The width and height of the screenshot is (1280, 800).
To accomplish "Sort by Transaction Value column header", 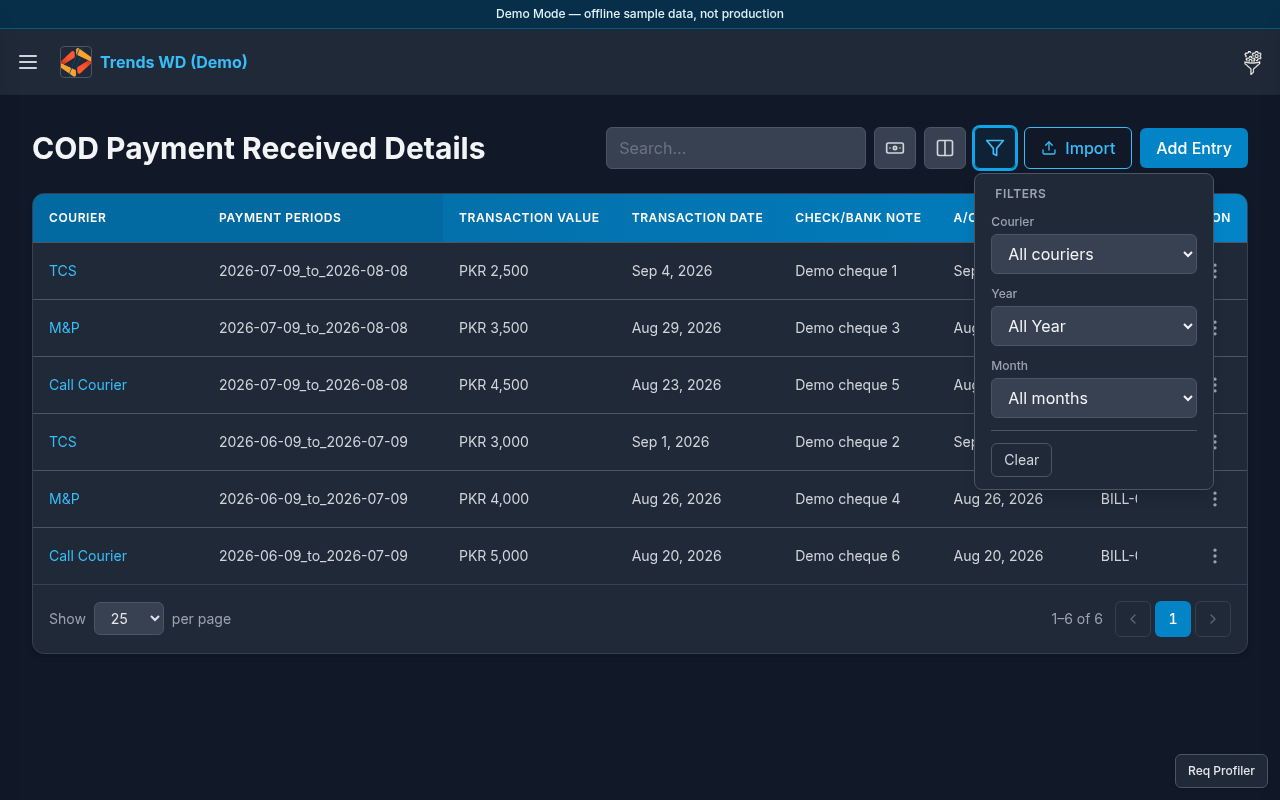I will click(x=529, y=218).
